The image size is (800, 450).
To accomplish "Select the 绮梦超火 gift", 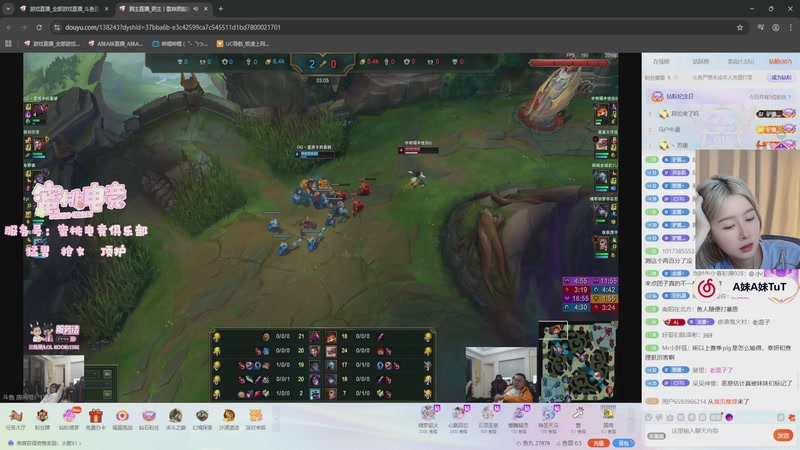I will [428, 419].
